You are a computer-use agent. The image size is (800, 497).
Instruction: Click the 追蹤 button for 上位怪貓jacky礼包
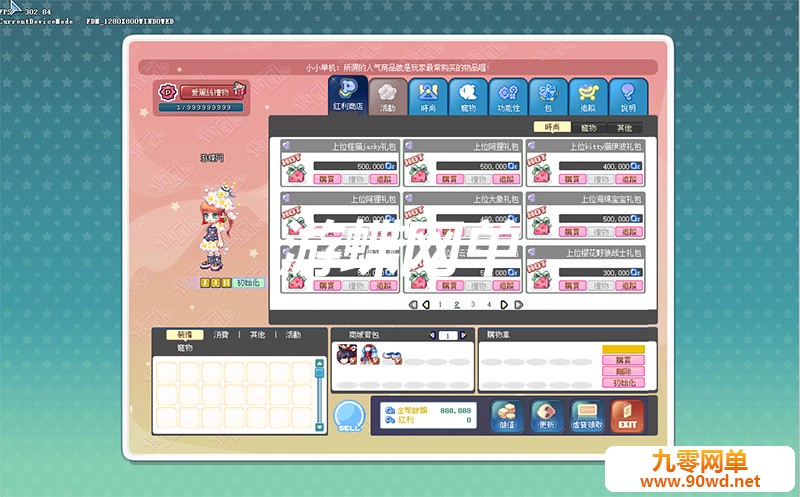tap(384, 179)
